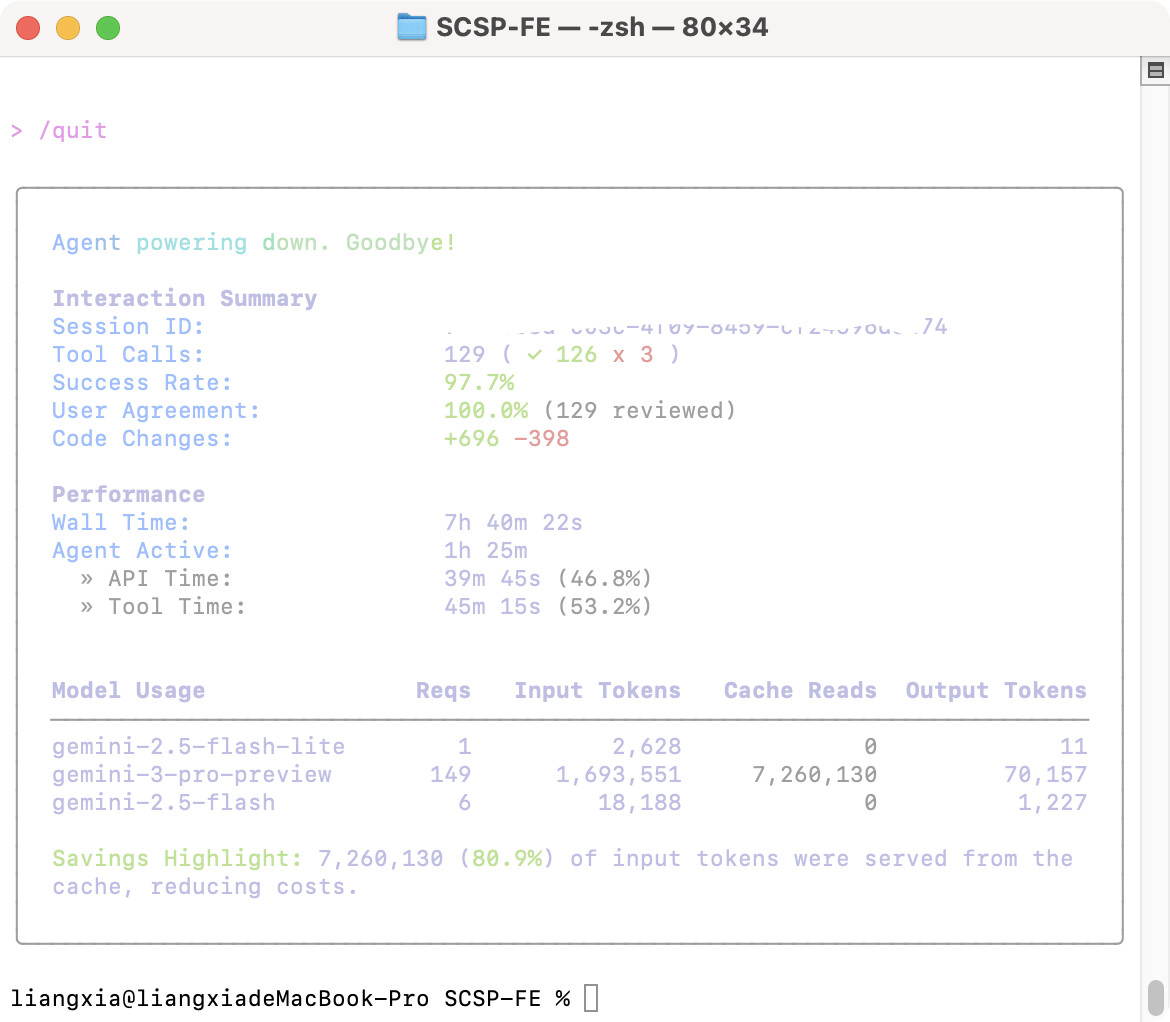Click the 'gemini-2.5-flash-lite' model row

569,747
